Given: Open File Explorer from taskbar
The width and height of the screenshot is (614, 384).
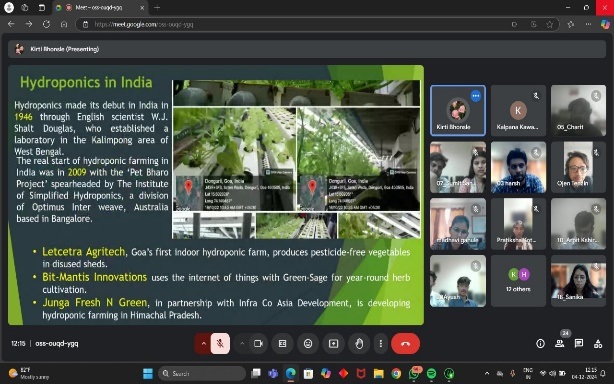Looking at the screenshot, I should [379, 374].
